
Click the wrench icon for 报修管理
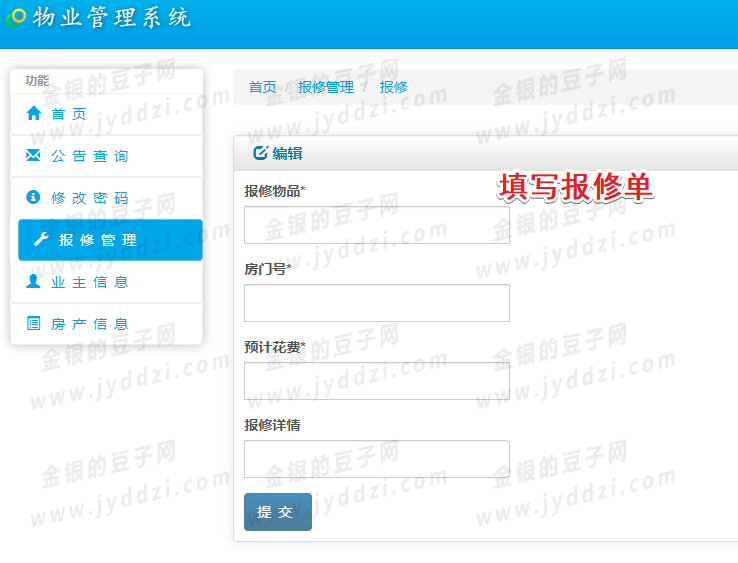click(x=41, y=239)
